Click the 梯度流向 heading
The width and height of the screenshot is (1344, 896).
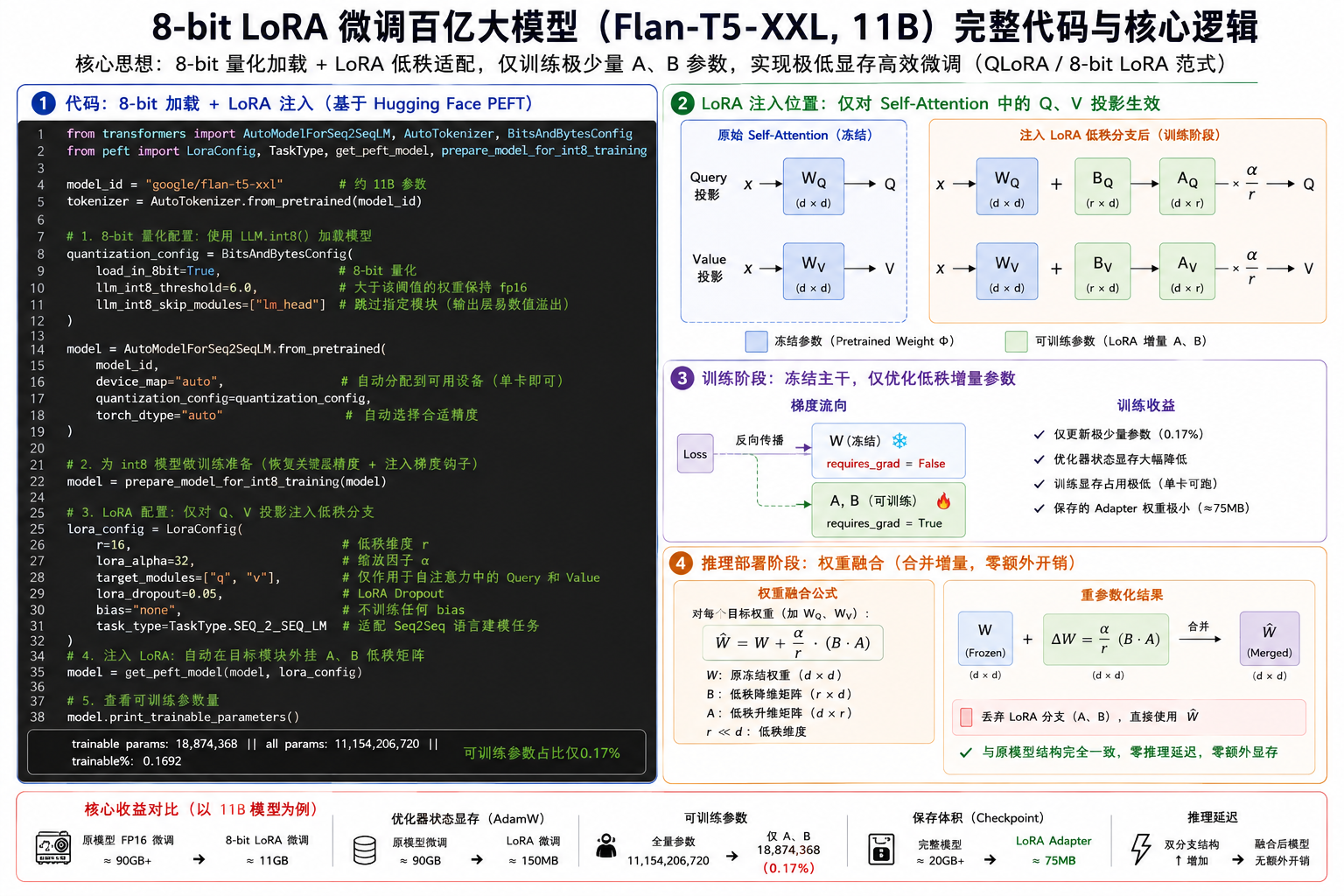[x=818, y=406]
